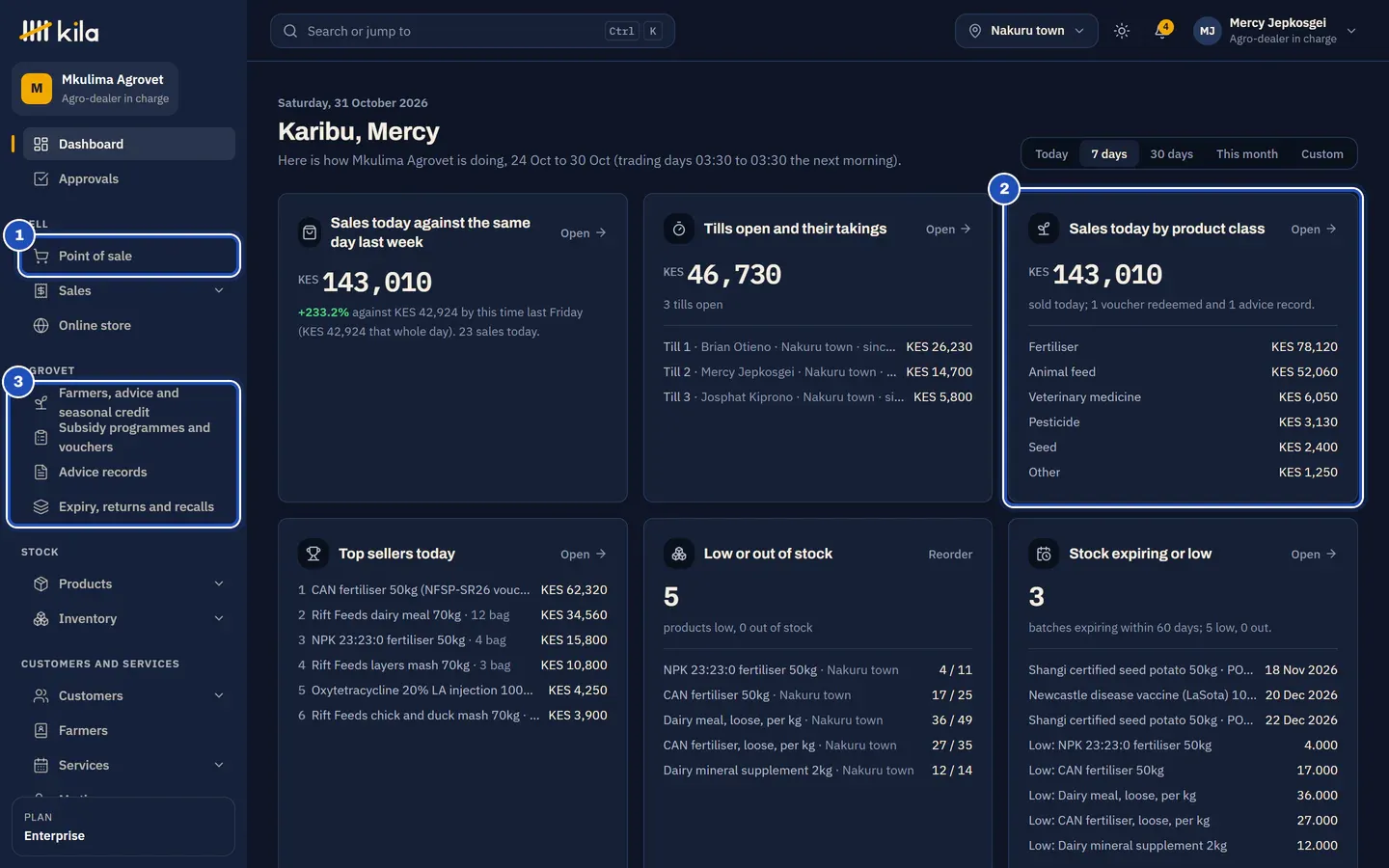Click the Low or out of stock icon
The image size is (1389, 868).
[x=679, y=554]
